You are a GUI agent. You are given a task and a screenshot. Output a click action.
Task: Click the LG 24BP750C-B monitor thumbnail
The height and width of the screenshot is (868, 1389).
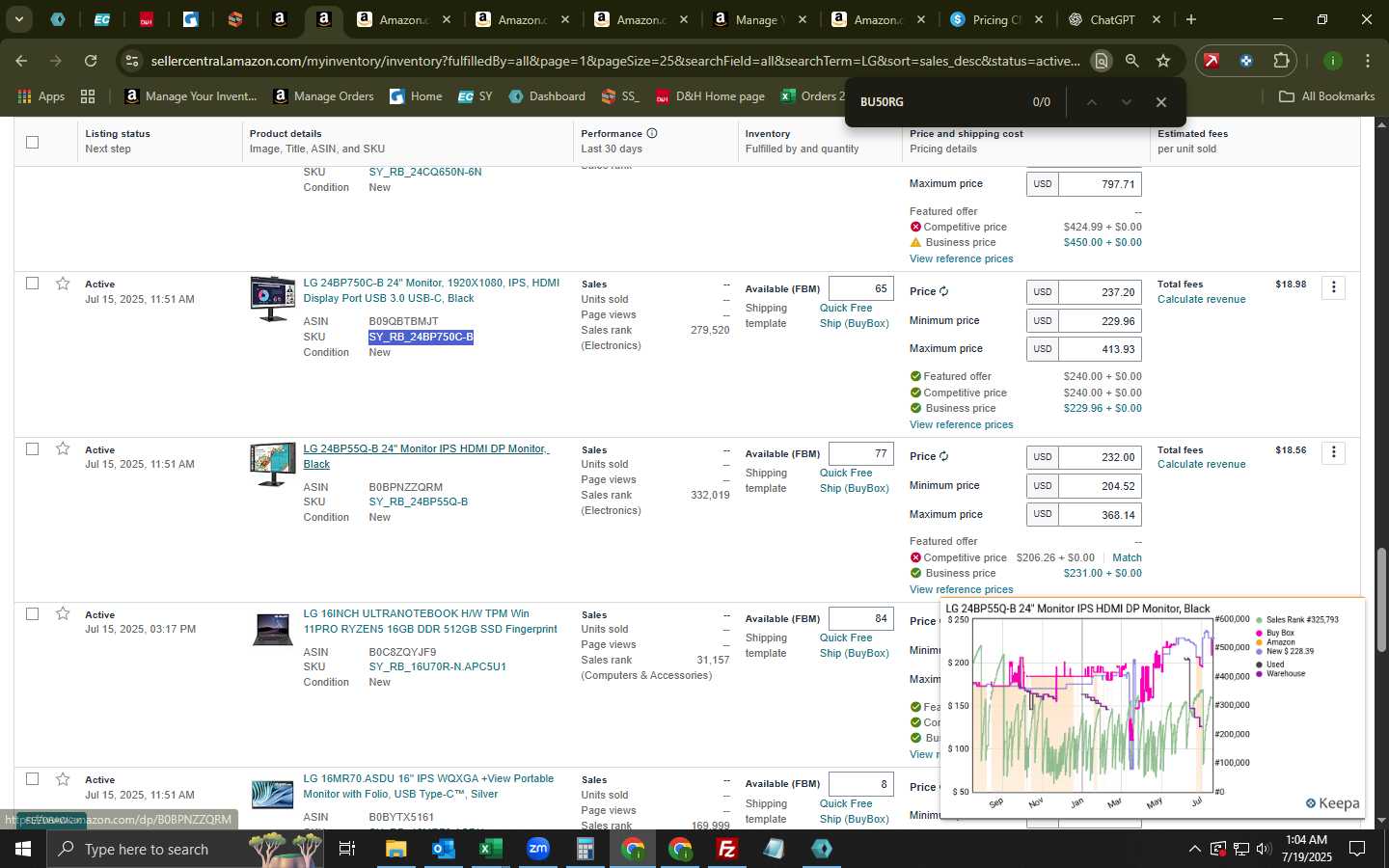pos(273,299)
